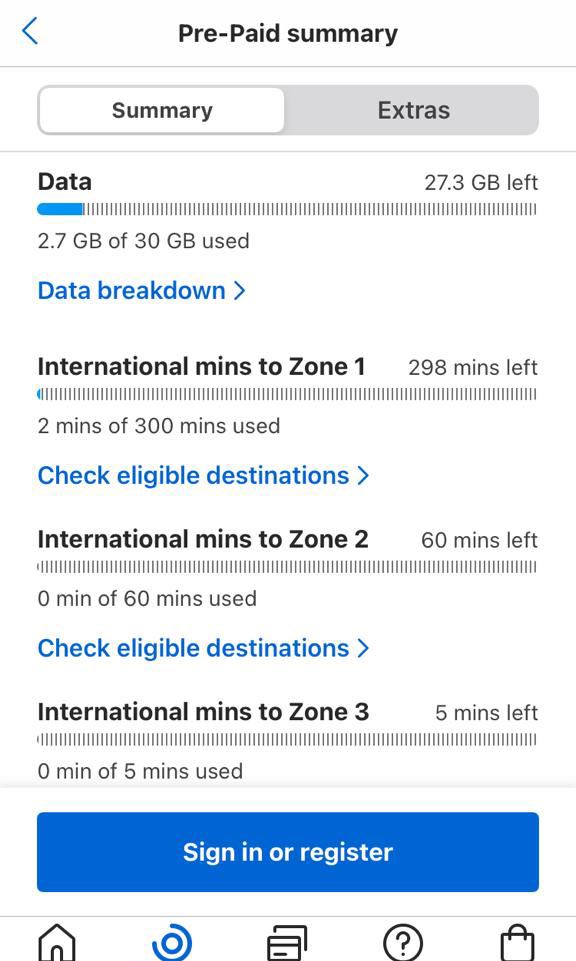Follow the Data breakdown link
This screenshot has height=961, width=576.
(130, 291)
